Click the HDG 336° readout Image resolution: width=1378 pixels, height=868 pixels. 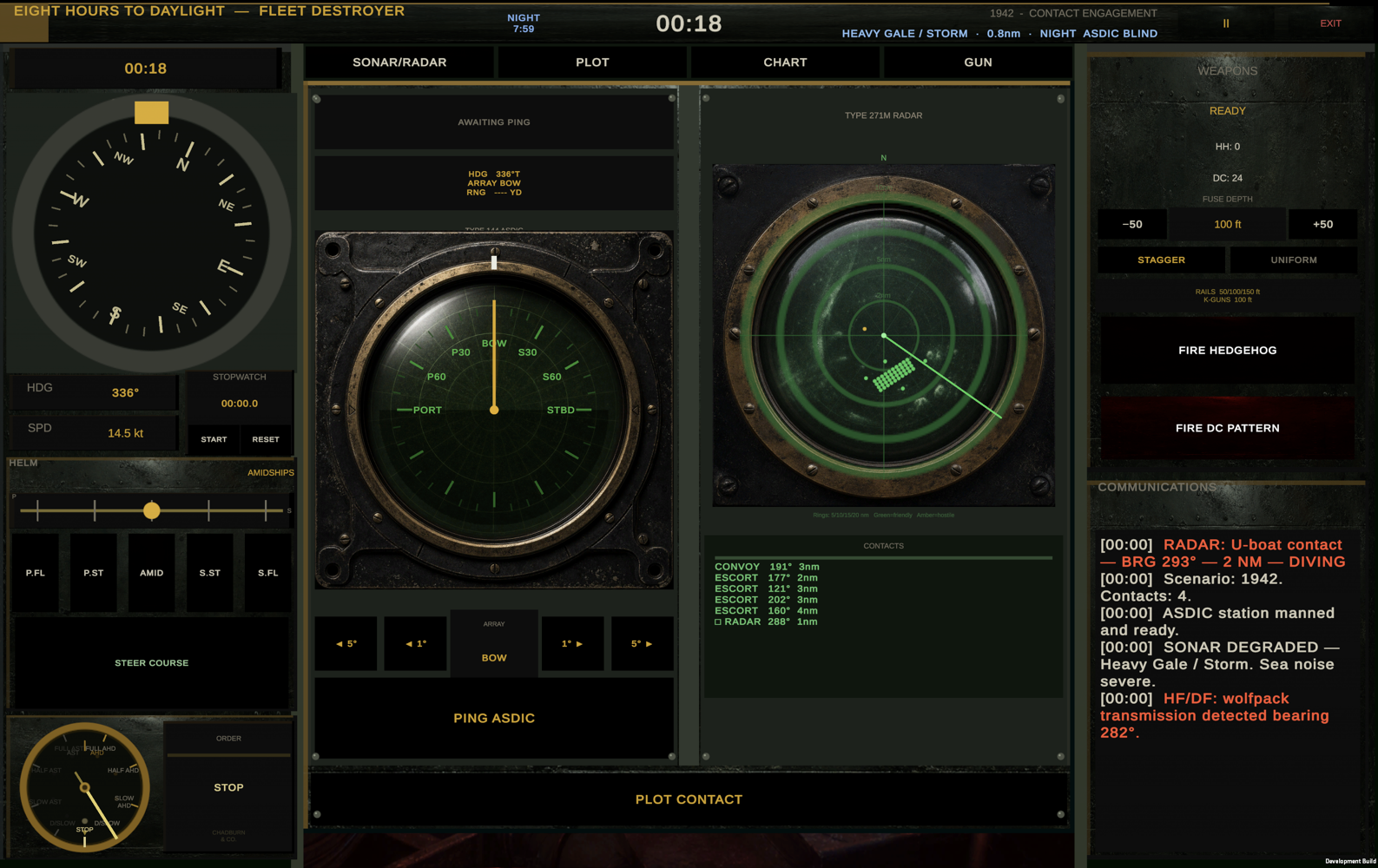(x=92, y=392)
